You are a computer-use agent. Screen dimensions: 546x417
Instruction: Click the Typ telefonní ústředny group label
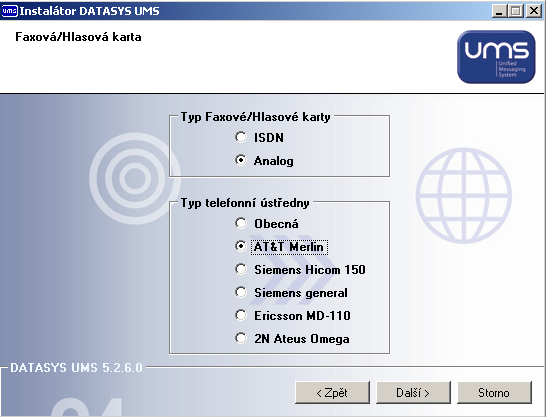pos(245,203)
